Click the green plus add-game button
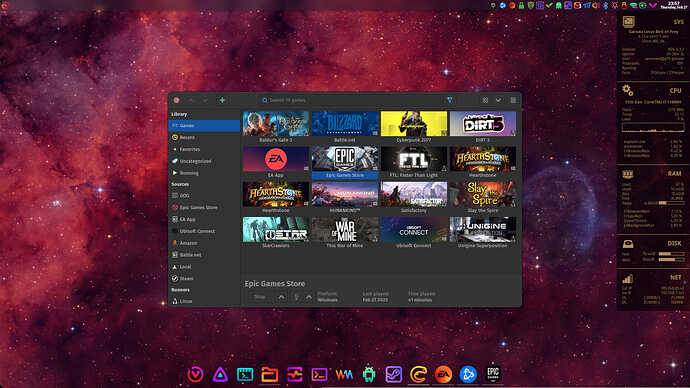Image resolution: width=690 pixels, height=388 pixels. pyautogui.click(x=222, y=100)
